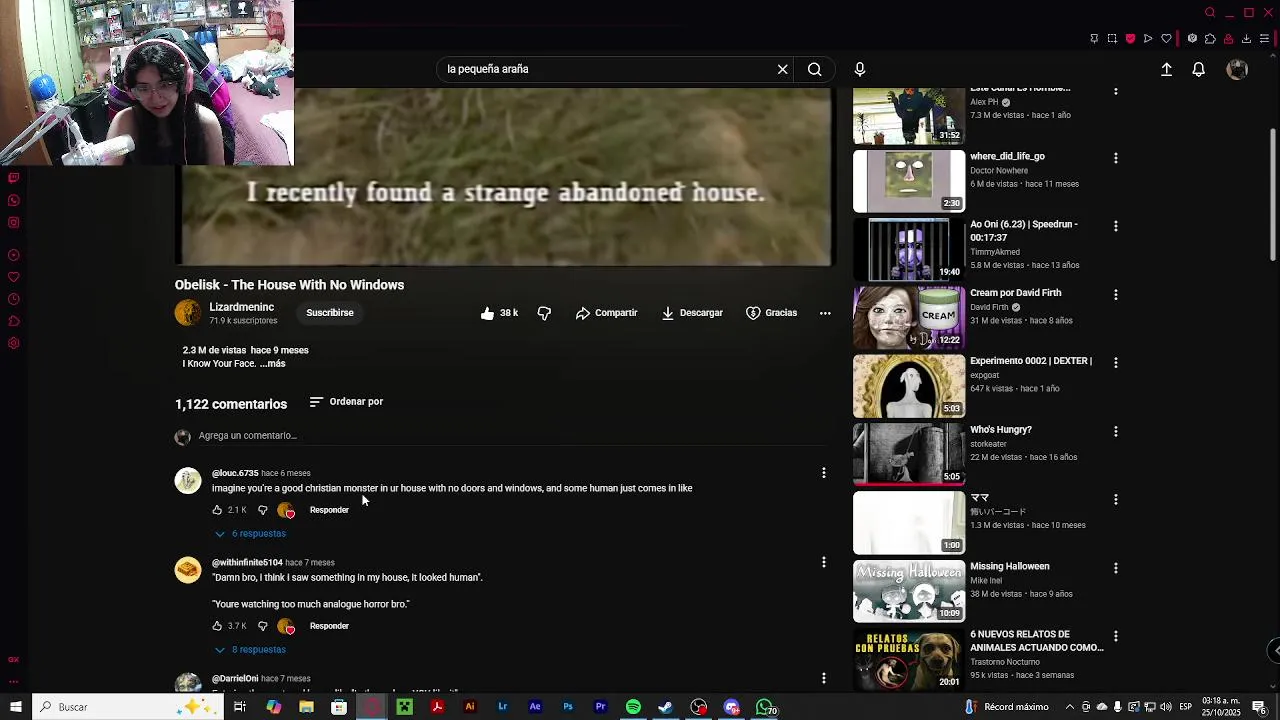Open Ordenar por sort menu
The height and width of the screenshot is (720, 1280).
pos(346,402)
